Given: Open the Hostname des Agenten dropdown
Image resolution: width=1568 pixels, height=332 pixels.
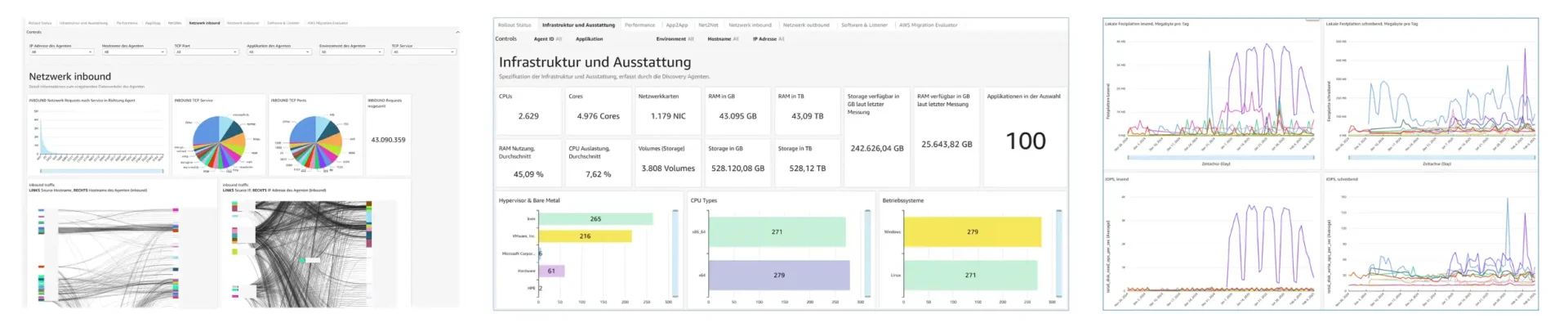Looking at the screenshot, I should coord(134,52).
